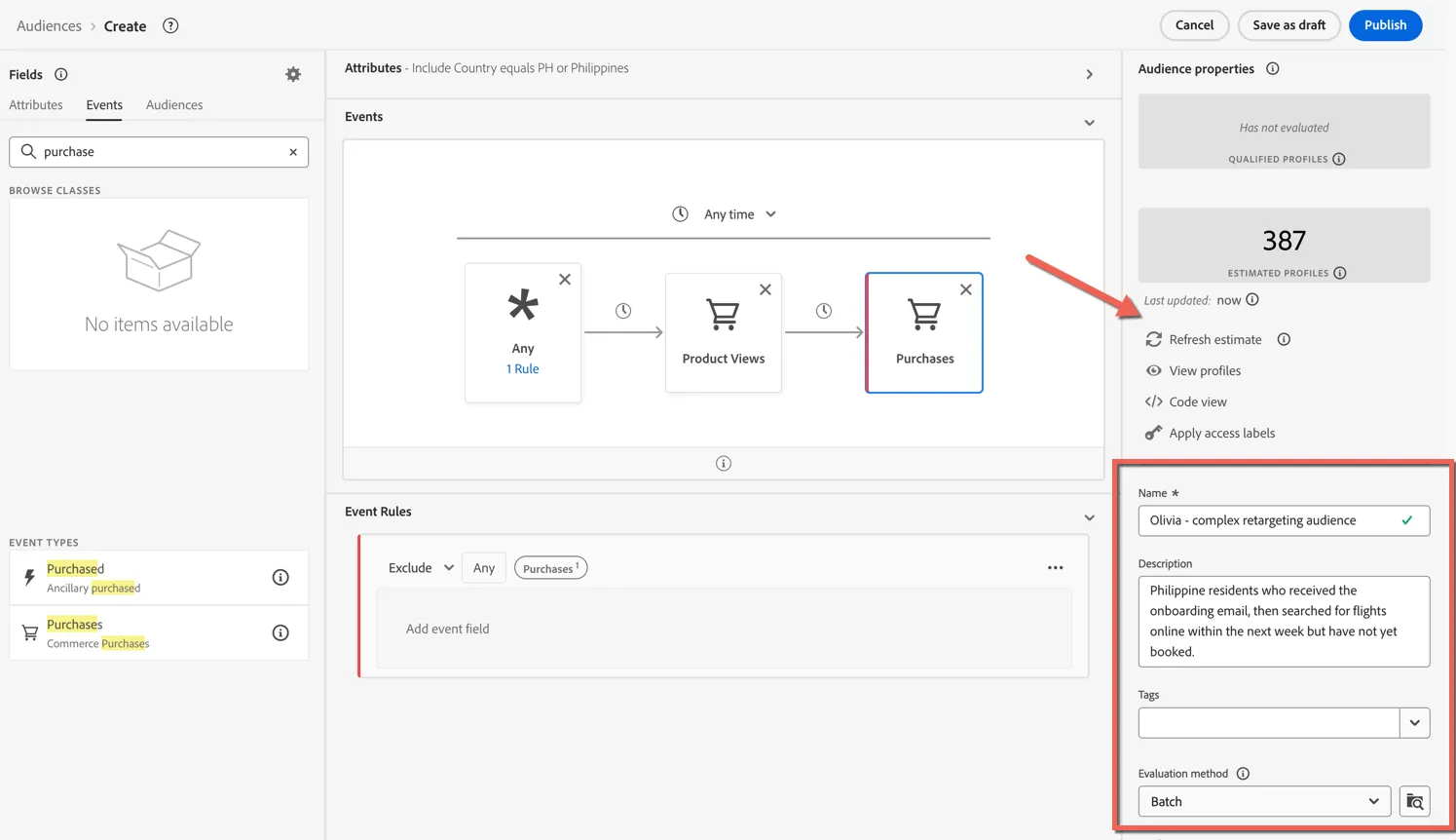
Task: Switch to the Audiences tab
Action: (x=174, y=105)
